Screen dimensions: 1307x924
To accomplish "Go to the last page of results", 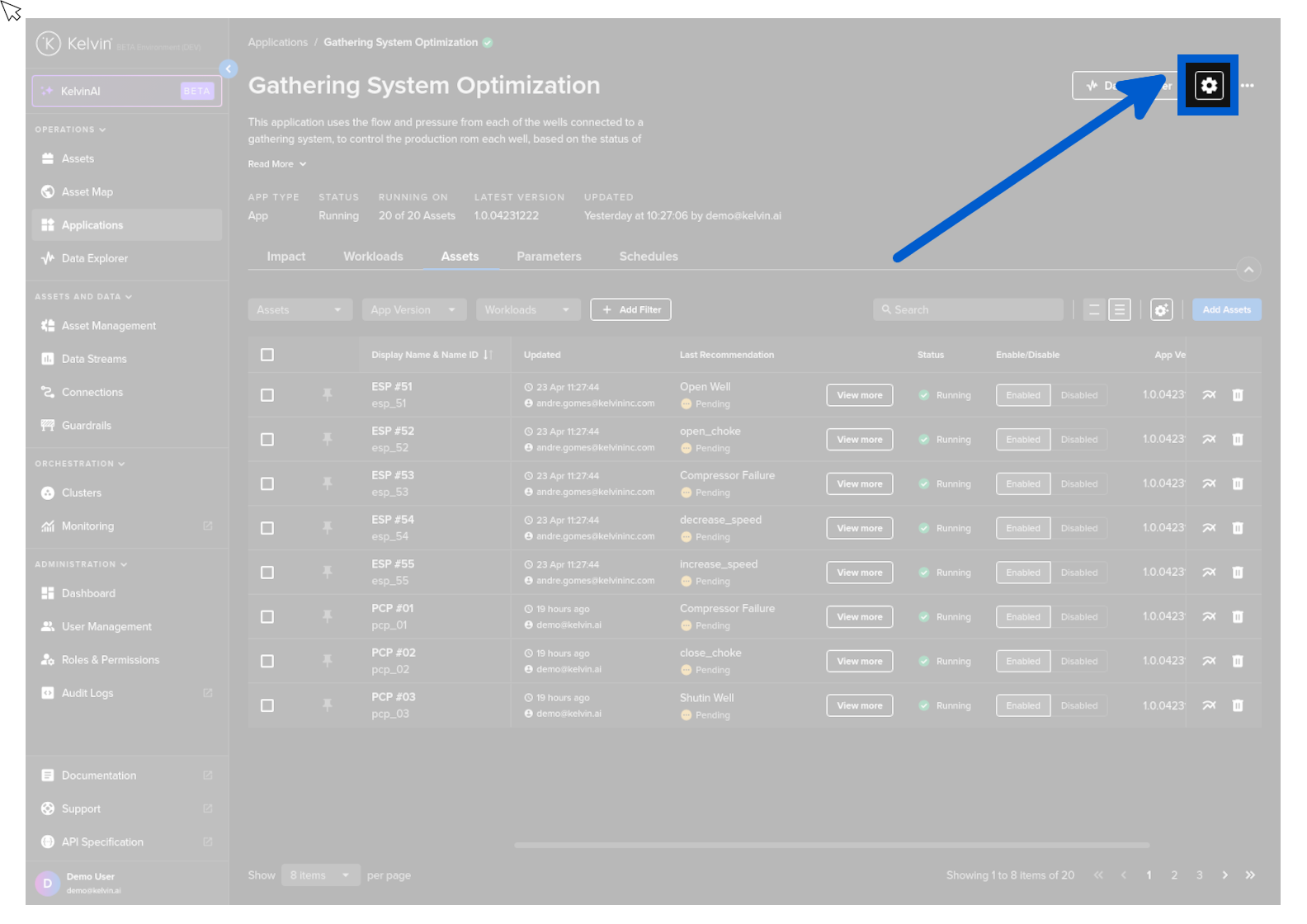I will 1250,875.
